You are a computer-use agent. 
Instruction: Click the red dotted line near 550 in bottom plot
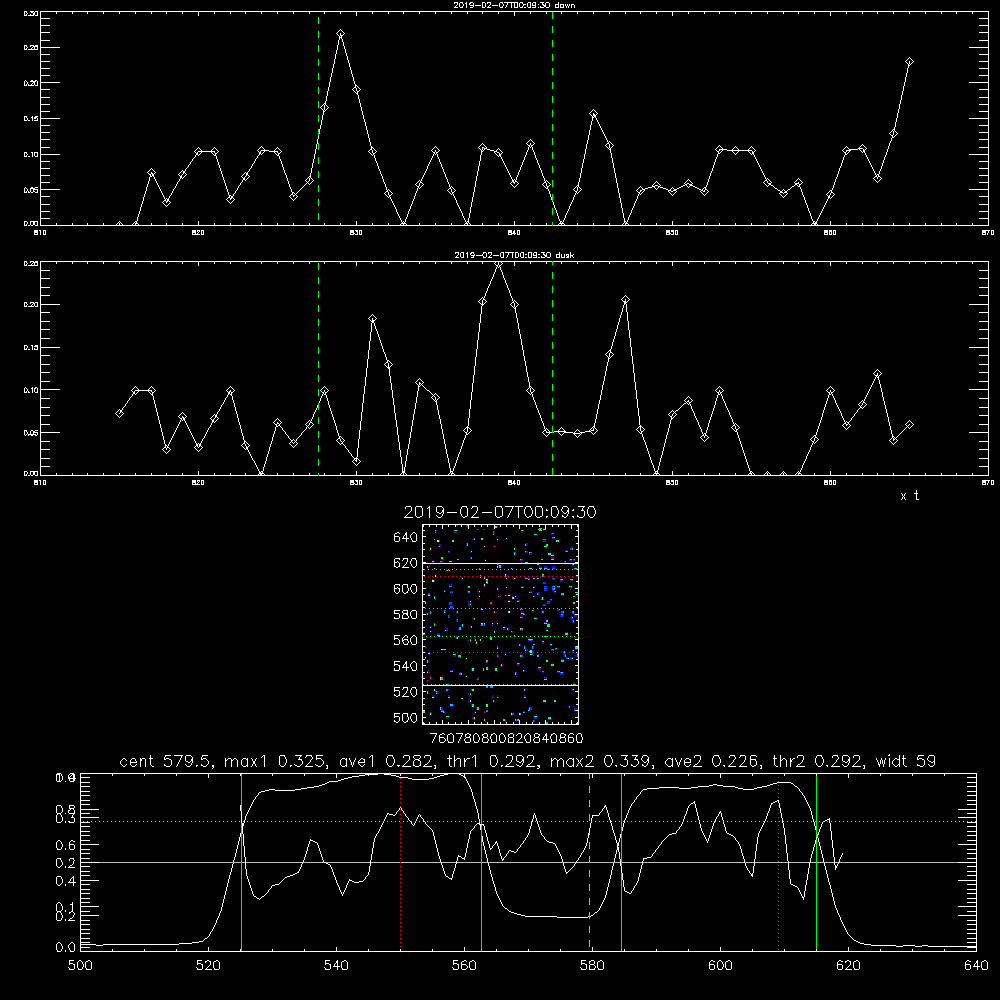(401, 861)
